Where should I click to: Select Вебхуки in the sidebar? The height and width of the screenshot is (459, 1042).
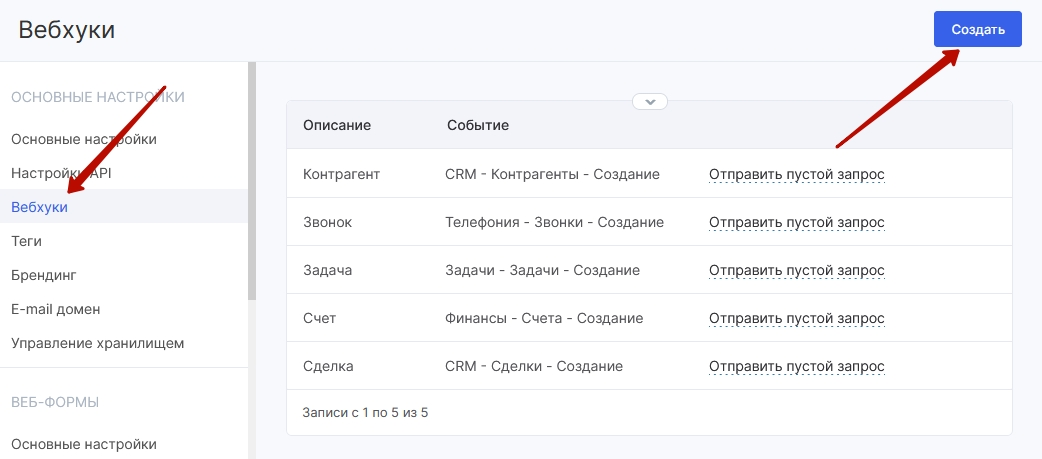click(x=39, y=207)
